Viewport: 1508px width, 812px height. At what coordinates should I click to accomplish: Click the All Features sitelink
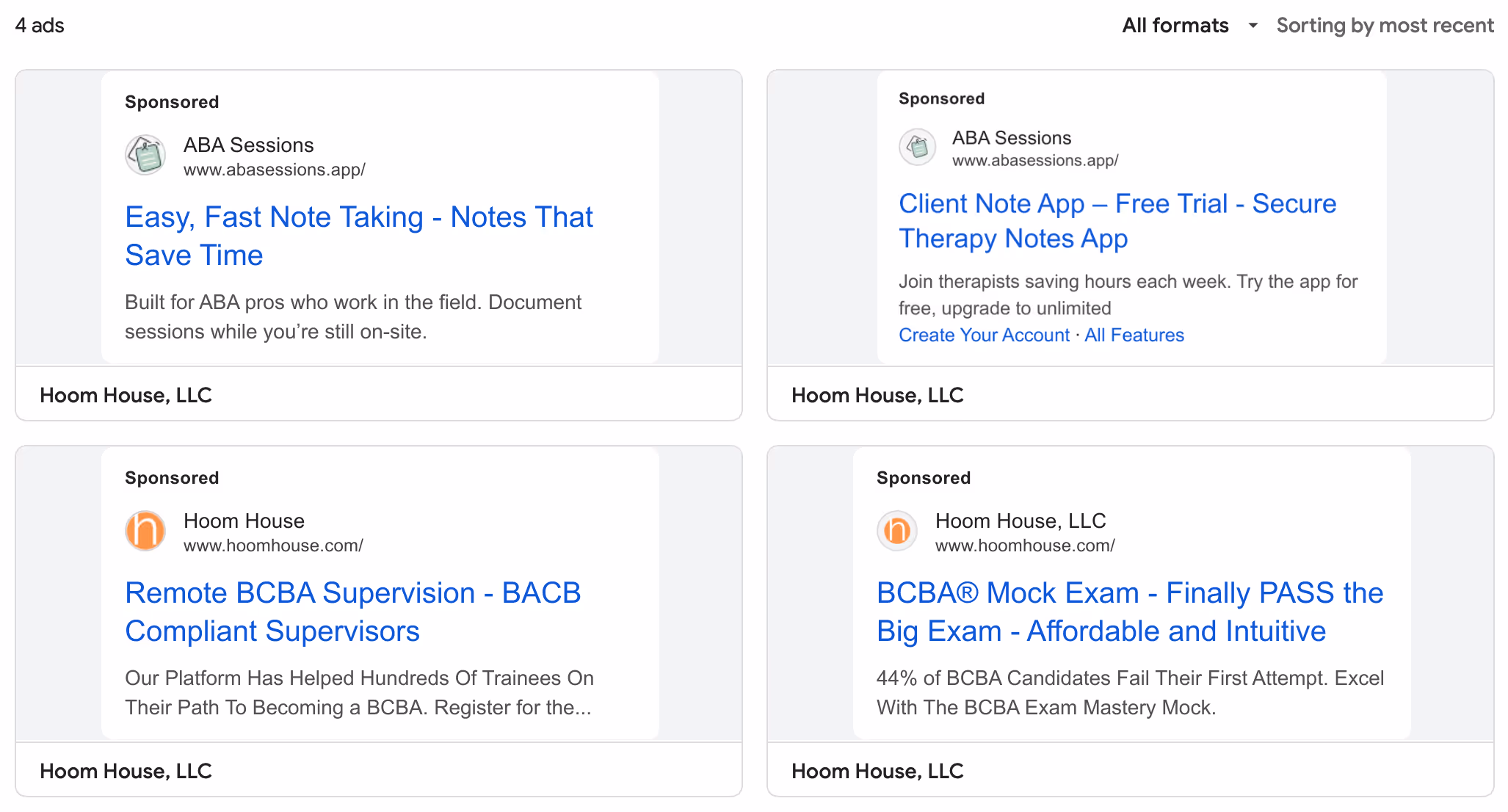1134,335
